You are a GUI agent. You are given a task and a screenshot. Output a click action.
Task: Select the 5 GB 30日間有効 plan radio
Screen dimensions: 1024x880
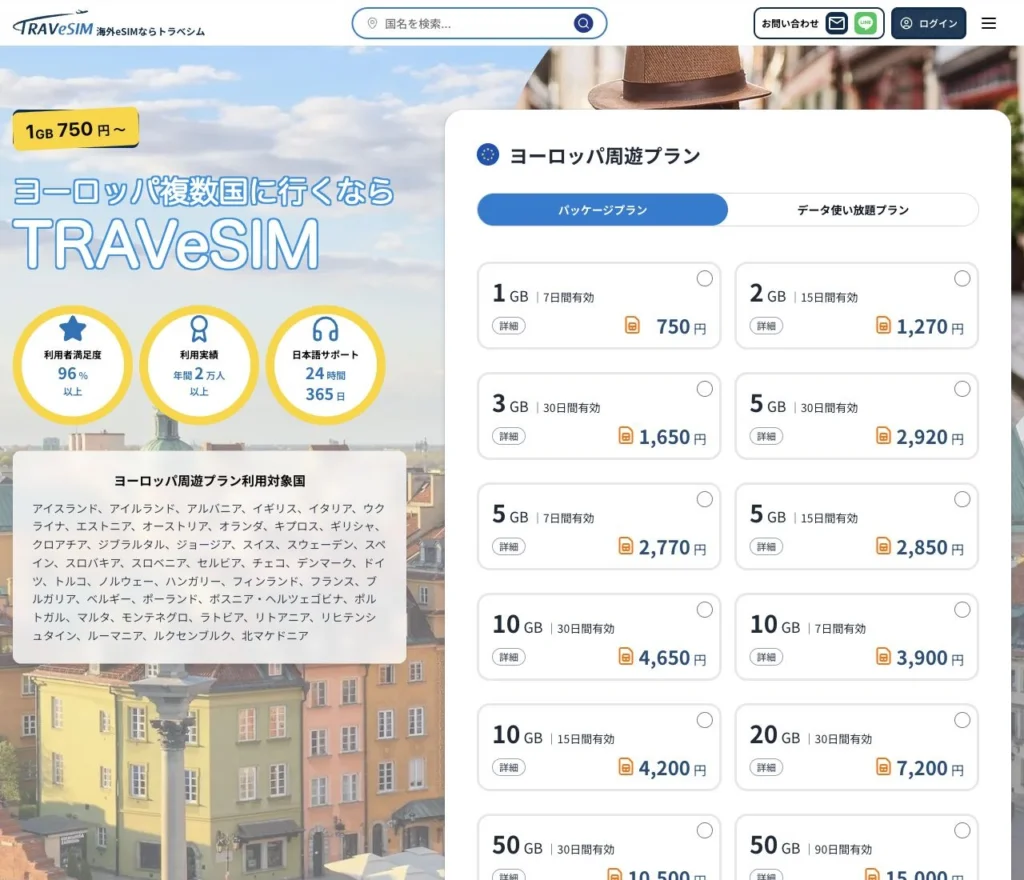coord(962,389)
